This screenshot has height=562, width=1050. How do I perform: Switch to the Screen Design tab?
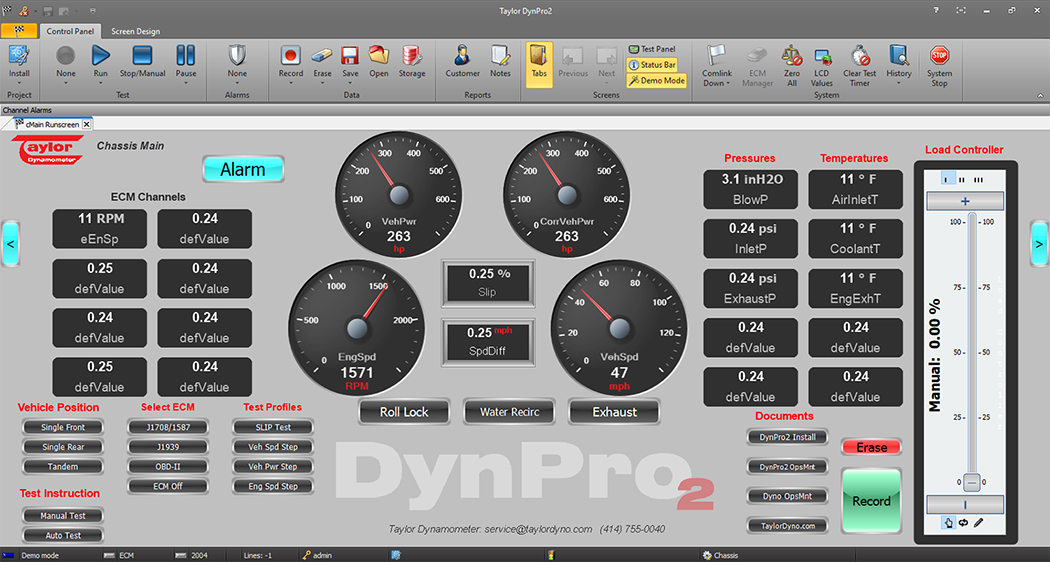pyautogui.click(x=135, y=31)
